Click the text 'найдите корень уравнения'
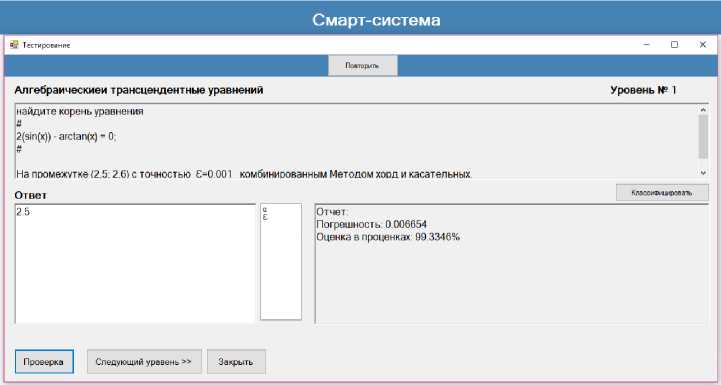The width and height of the screenshot is (721, 385). pos(80,112)
